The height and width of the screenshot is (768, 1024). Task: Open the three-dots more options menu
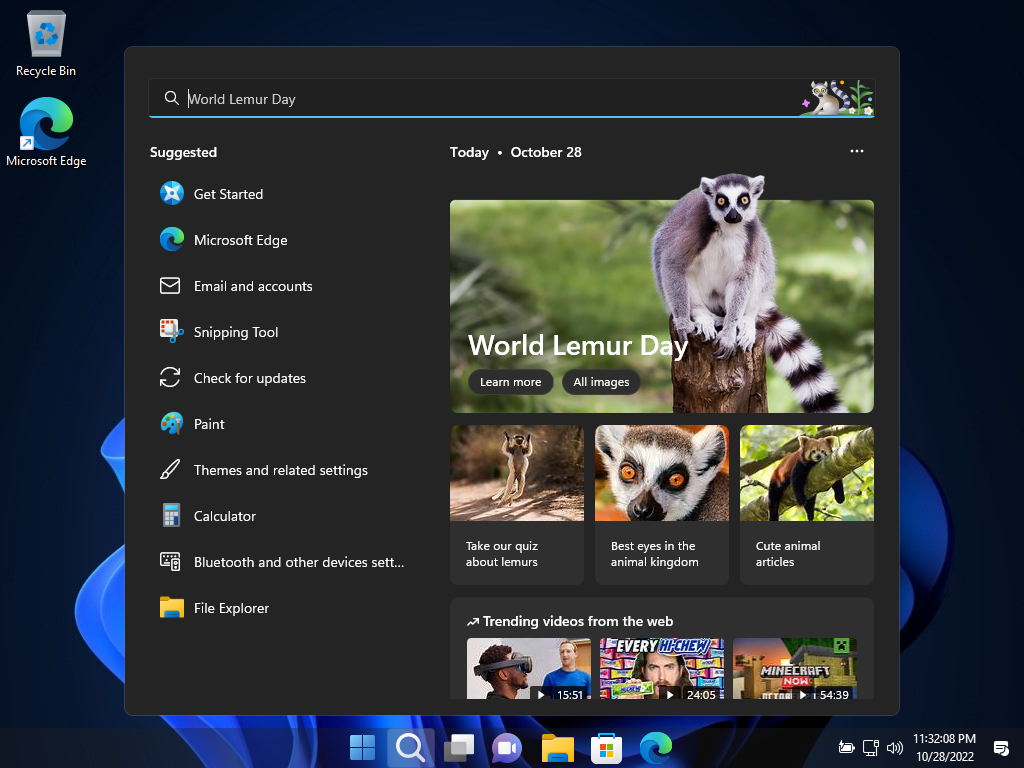point(857,152)
